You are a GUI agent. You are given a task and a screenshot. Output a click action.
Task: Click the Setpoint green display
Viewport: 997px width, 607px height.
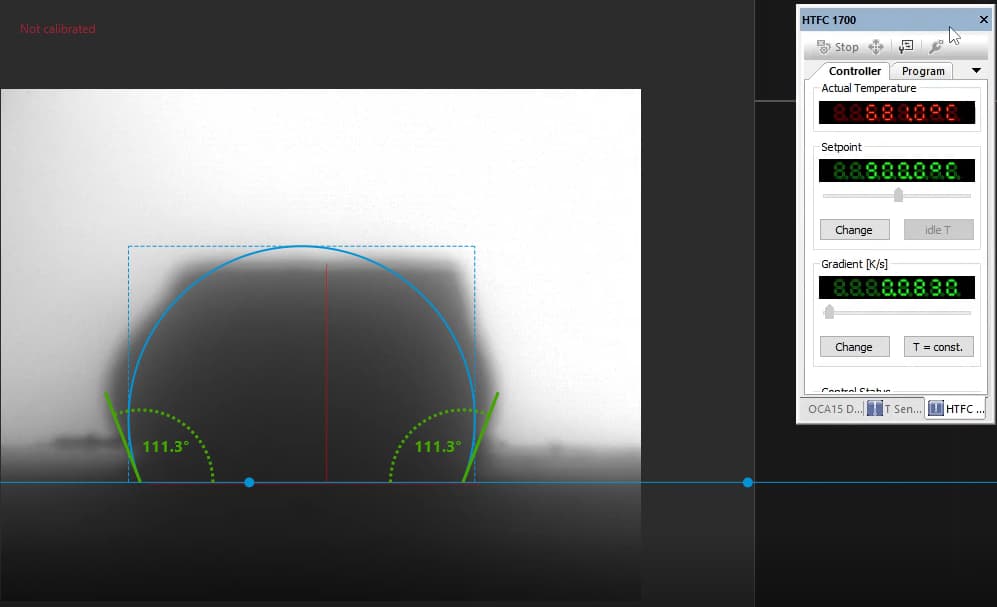point(897,170)
